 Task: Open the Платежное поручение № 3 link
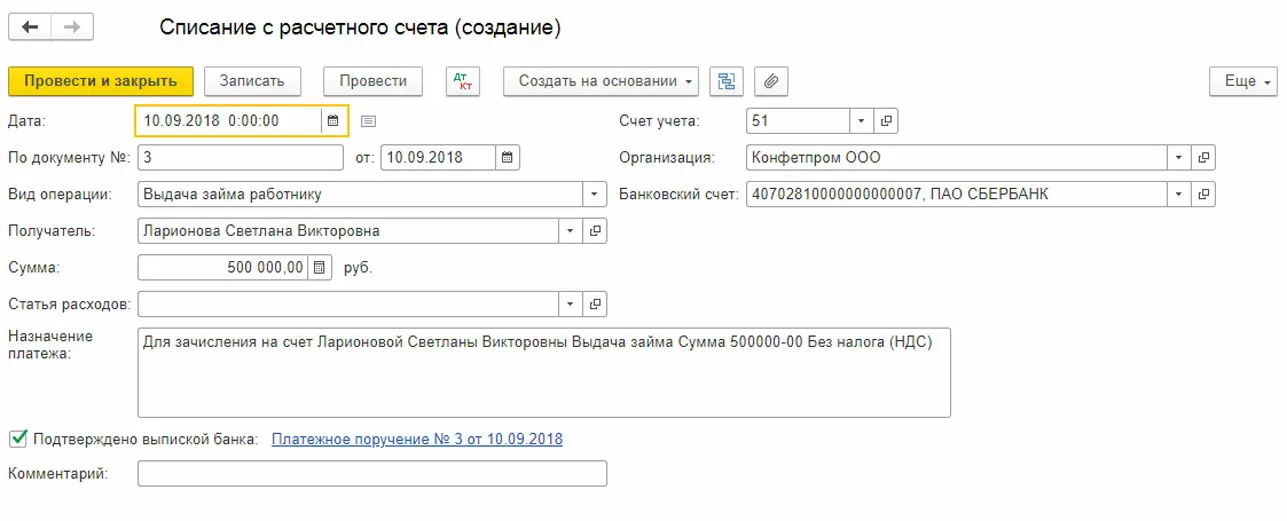click(x=417, y=439)
